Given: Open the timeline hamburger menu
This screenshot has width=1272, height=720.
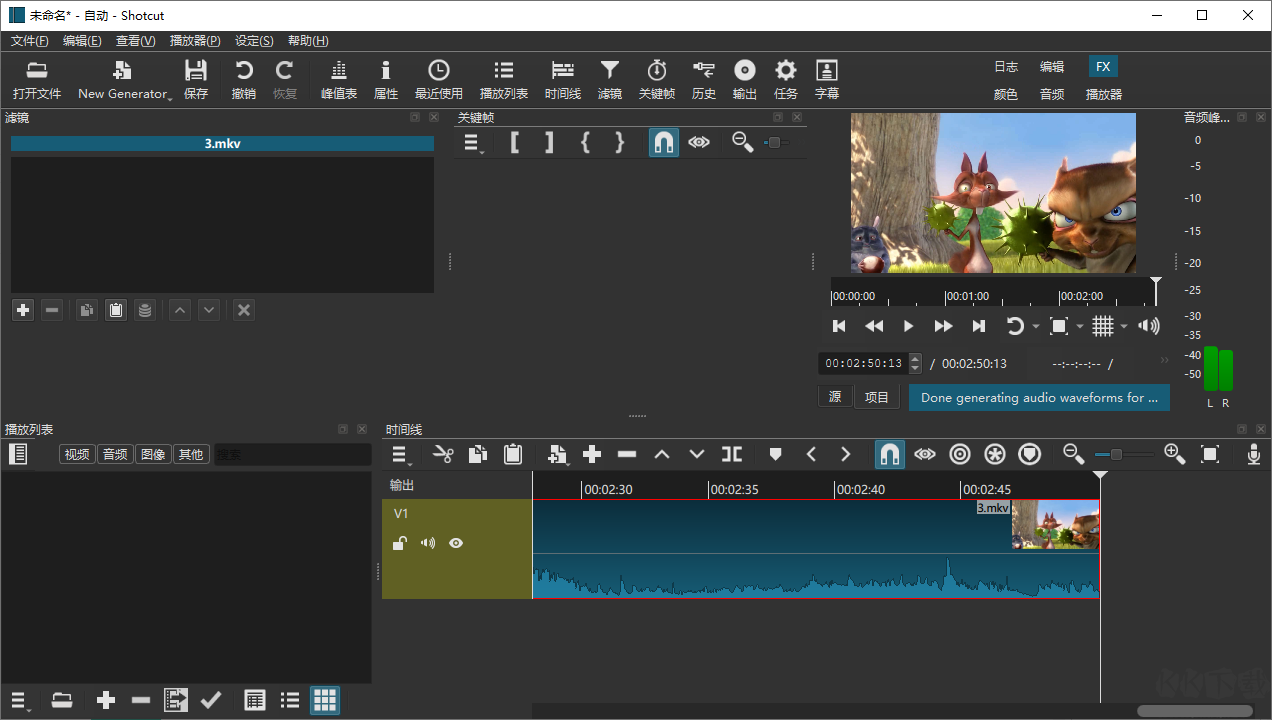Looking at the screenshot, I should [401, 454].
